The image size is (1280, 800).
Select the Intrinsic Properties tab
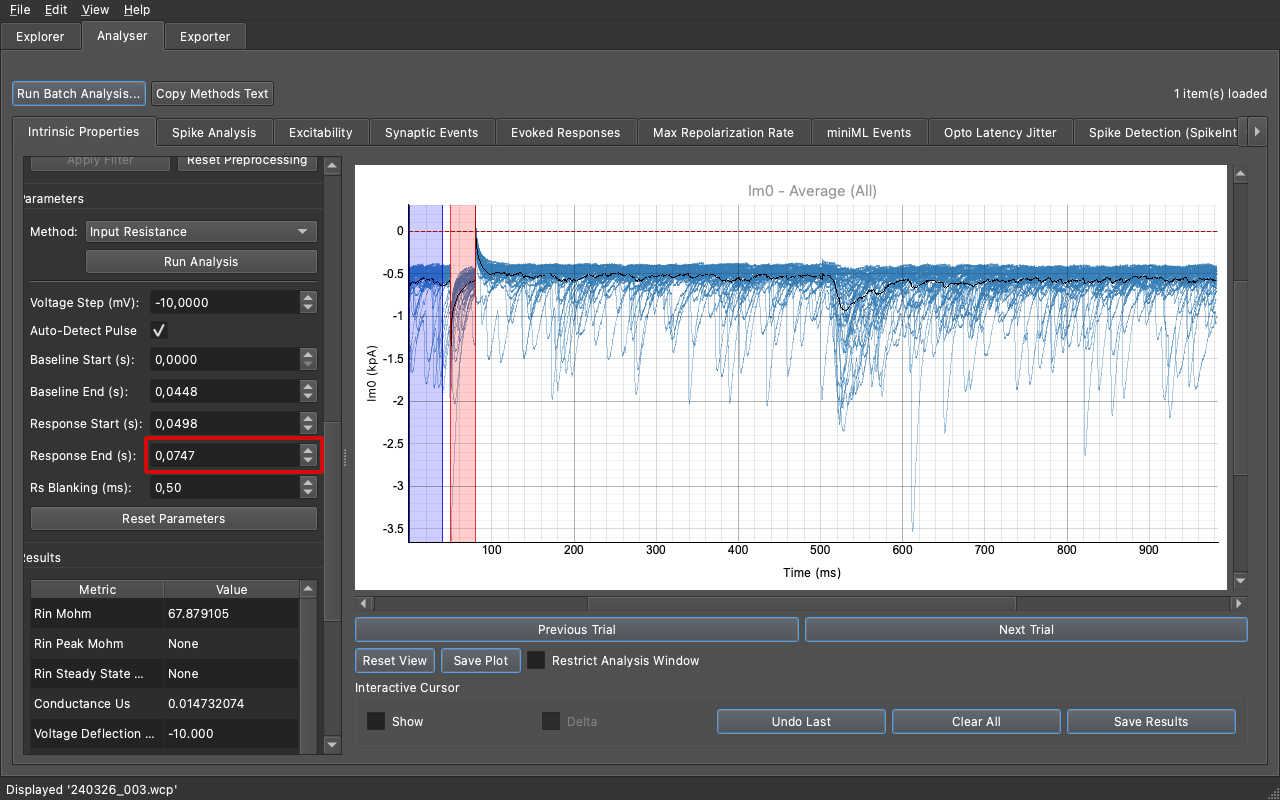point(83,131)
